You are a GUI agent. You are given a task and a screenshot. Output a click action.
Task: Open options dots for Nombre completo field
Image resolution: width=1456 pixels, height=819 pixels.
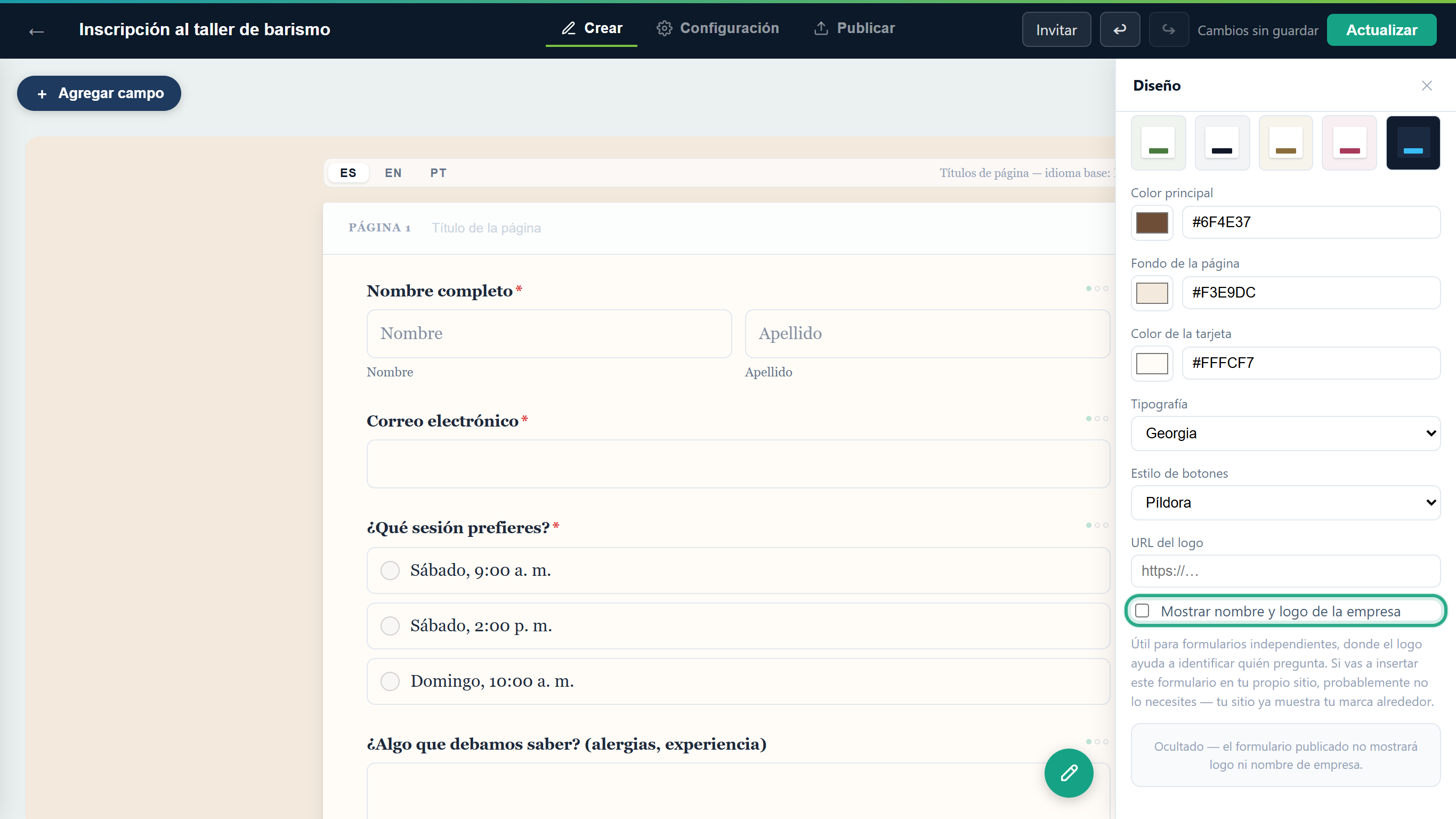1096,288
